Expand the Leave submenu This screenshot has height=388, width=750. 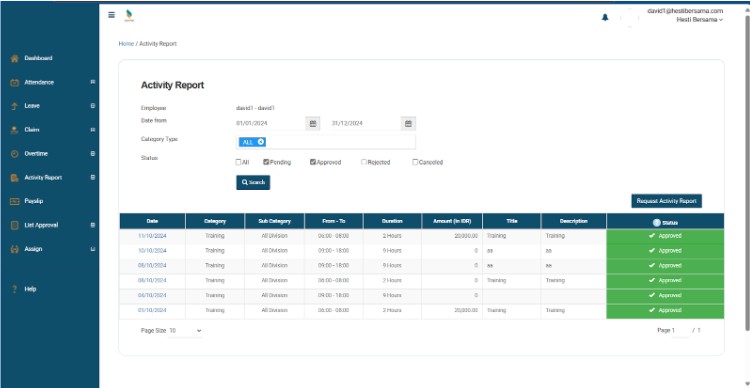tap(93, 106)
